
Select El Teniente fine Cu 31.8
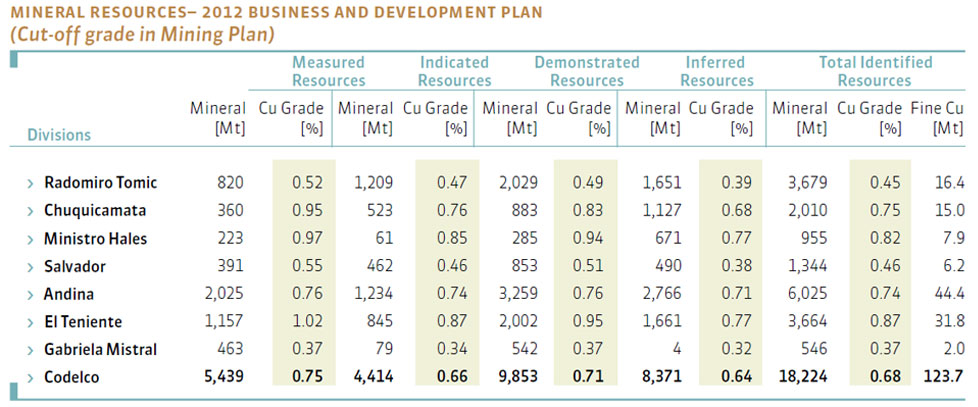951,322
